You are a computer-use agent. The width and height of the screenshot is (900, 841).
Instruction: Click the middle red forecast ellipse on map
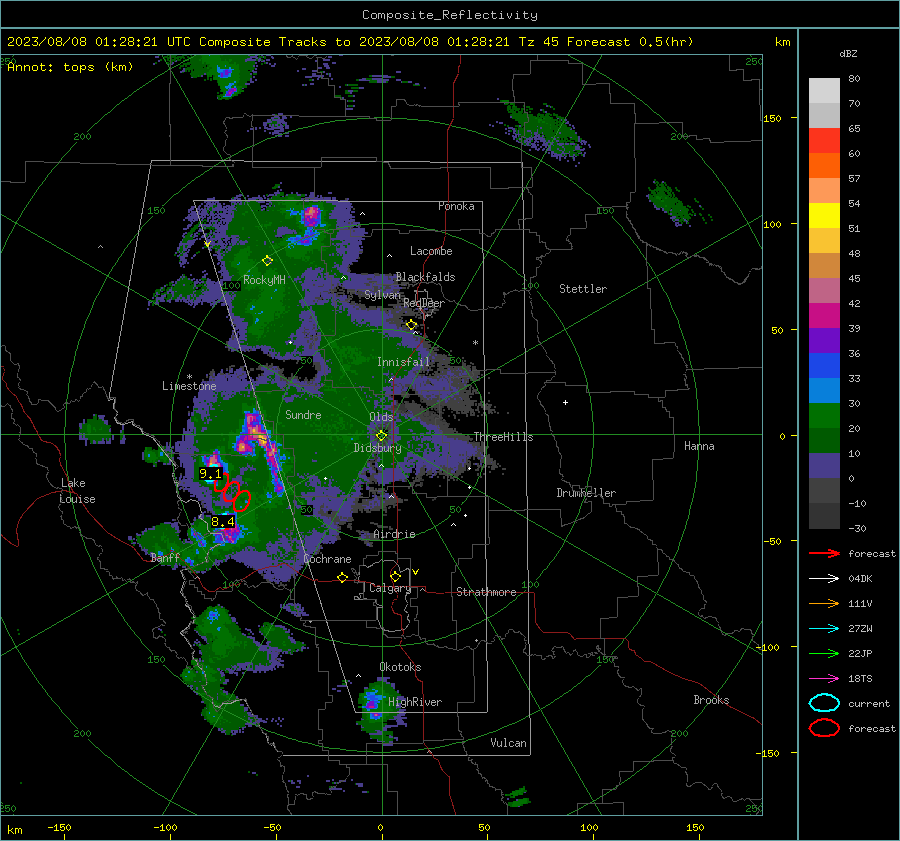(232, 491)
